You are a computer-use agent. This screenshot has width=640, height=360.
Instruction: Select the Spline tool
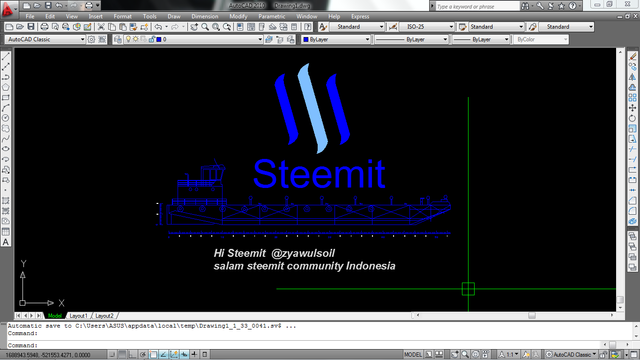point(6,139)
